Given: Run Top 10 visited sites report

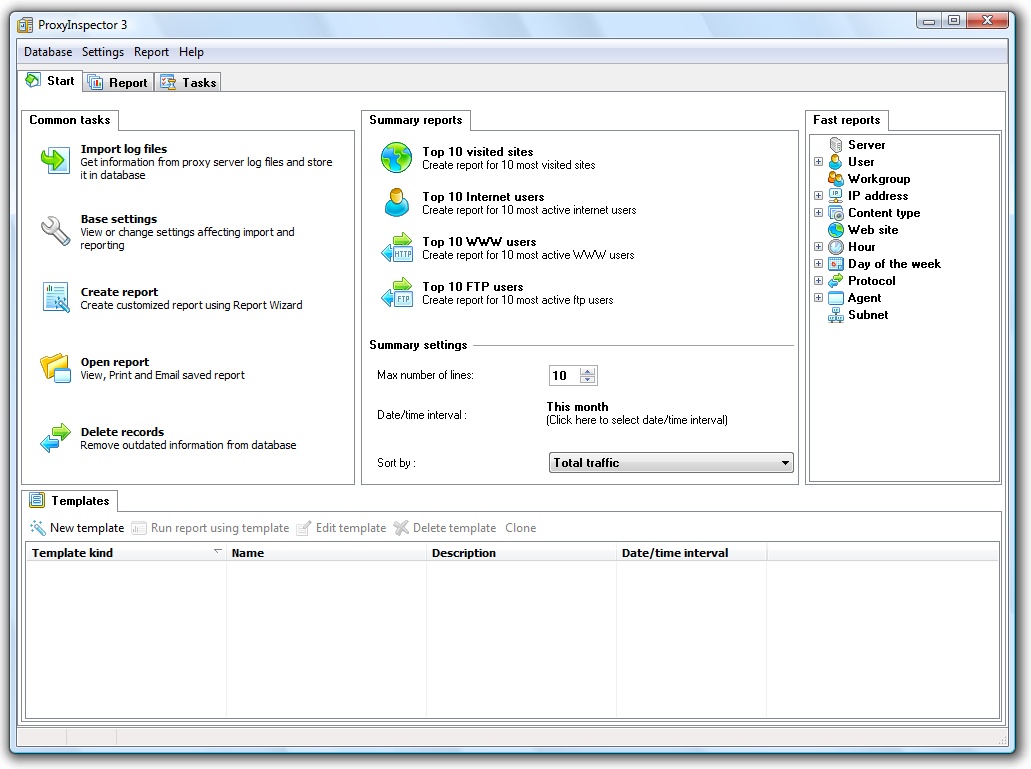Looking at the screenshot, I should tap(477, 152).
